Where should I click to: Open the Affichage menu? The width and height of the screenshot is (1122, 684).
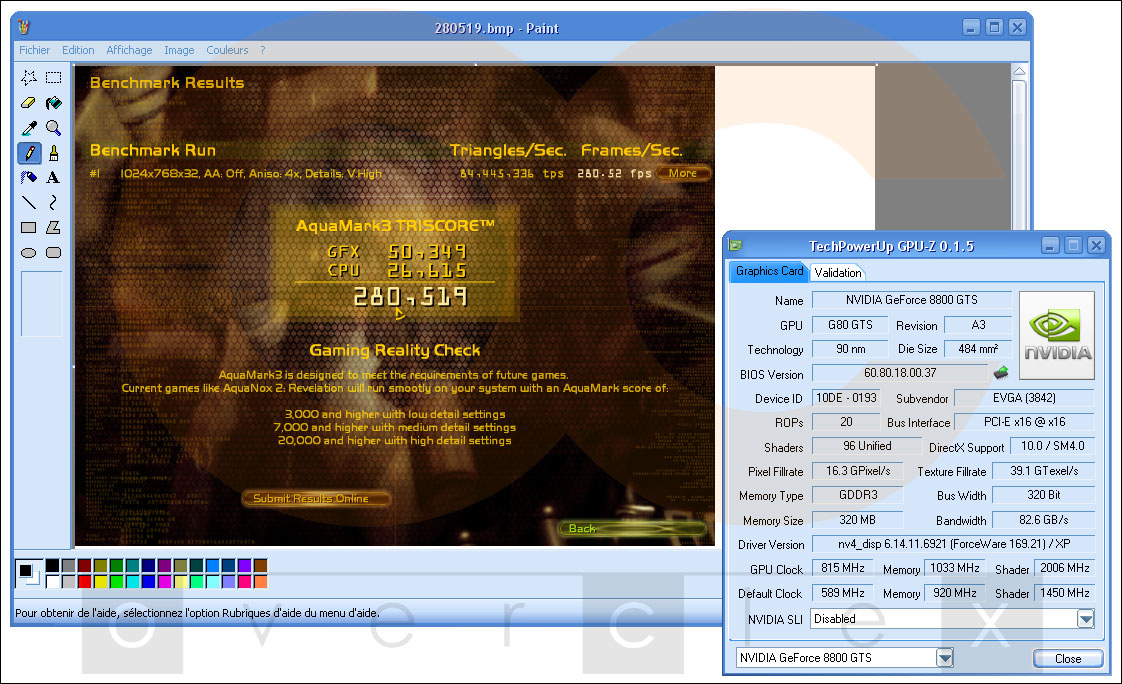[x=129, y=50]
